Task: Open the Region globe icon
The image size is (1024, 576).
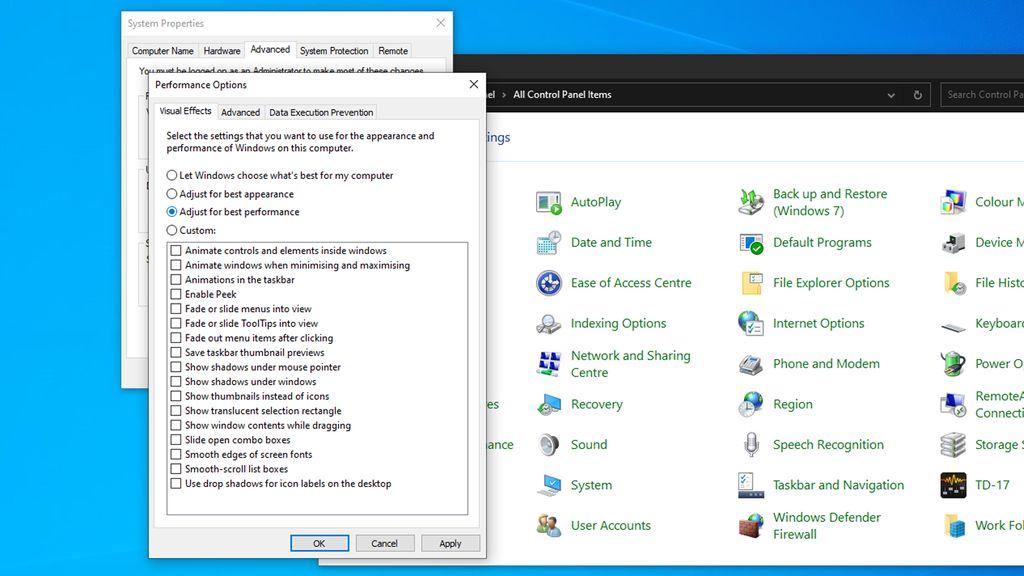Action: (751, 405)
